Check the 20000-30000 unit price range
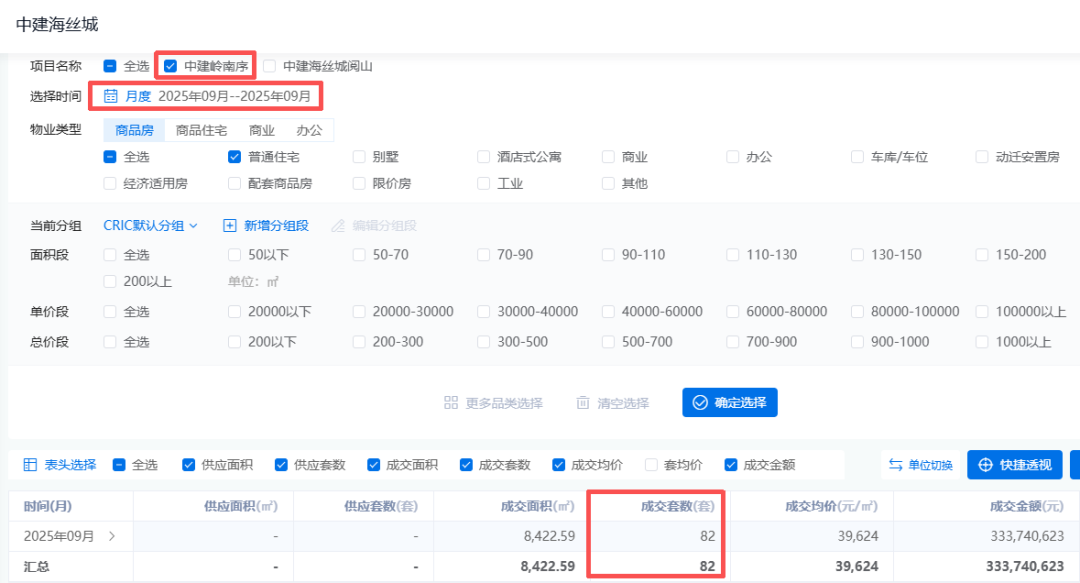The height and width of the screenshot is (583, 1080). click(x=359, y=311)
